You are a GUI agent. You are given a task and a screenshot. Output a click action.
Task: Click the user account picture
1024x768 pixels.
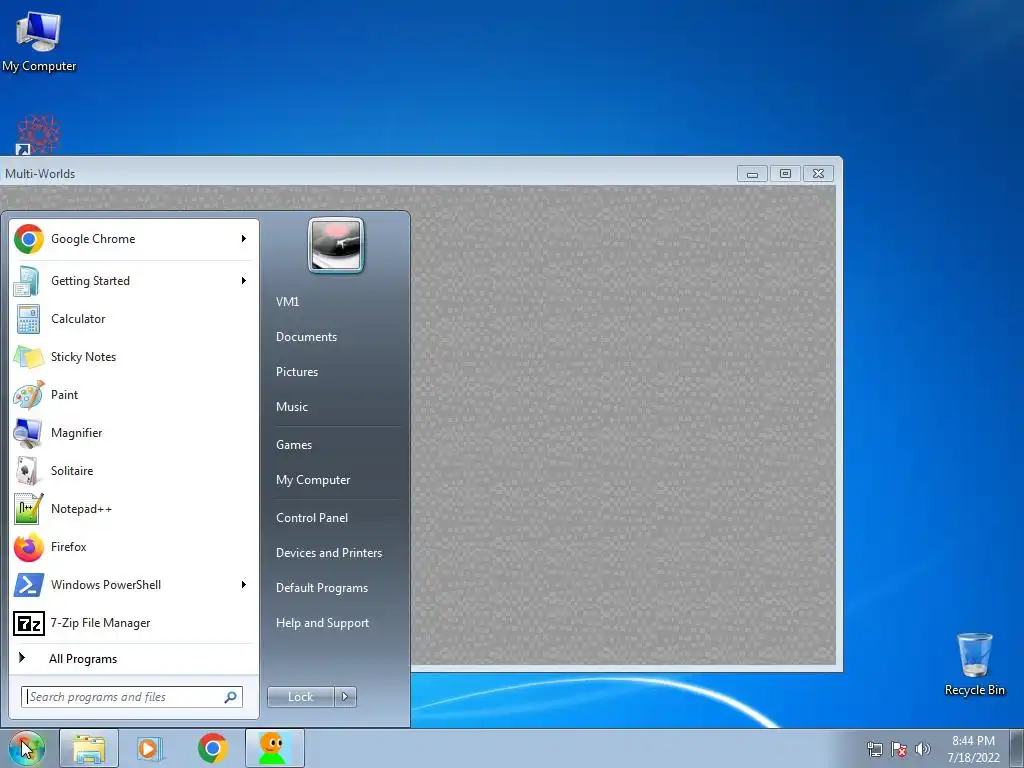[336, 245]
